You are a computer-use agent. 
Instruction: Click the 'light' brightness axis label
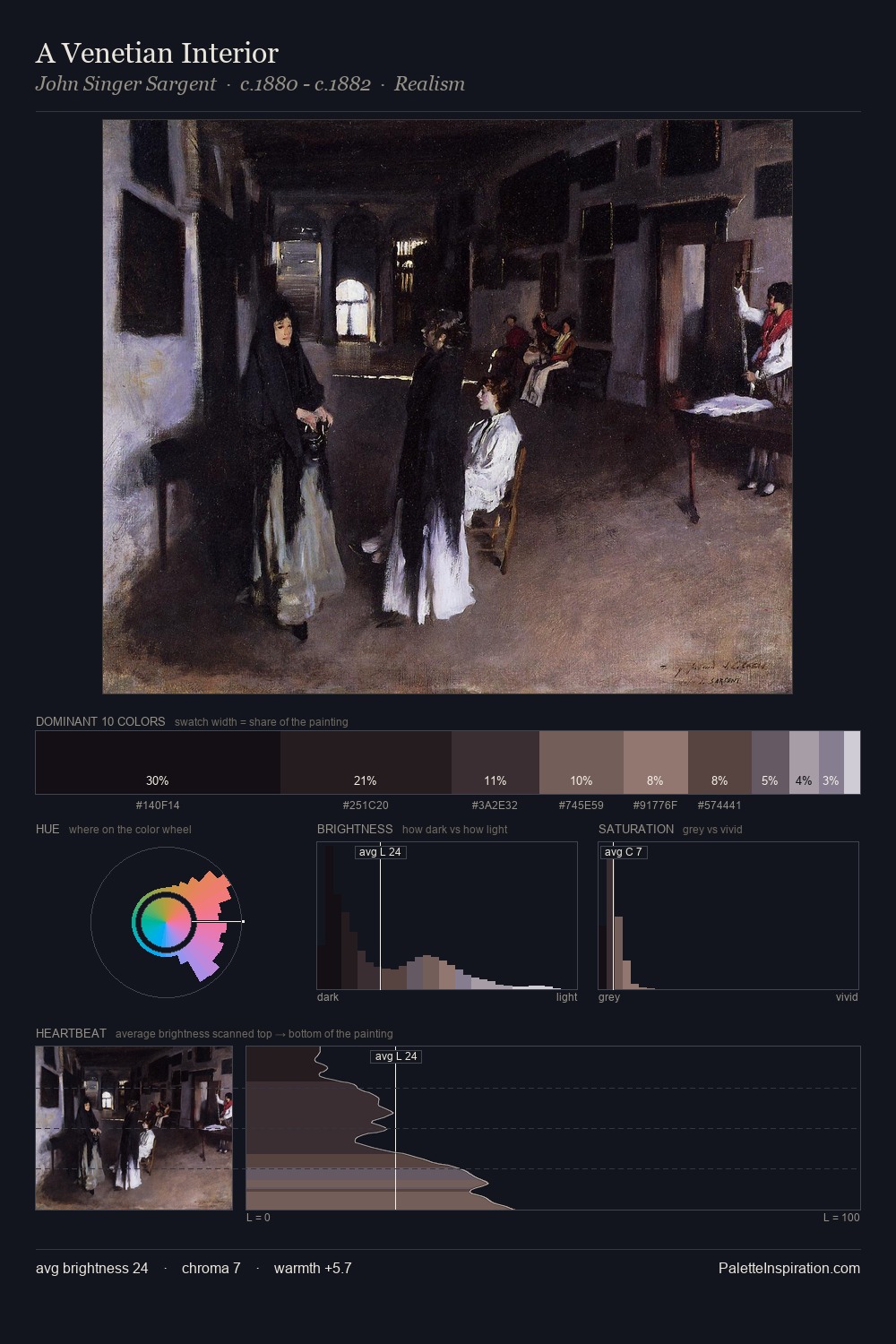pyautogui.click(x=566, y=997)
